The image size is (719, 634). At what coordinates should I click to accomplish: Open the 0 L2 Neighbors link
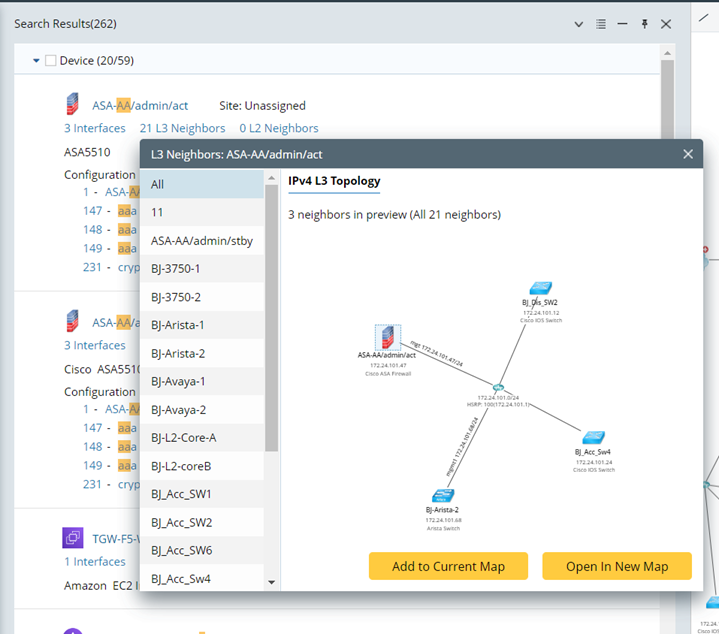point(279,128)
